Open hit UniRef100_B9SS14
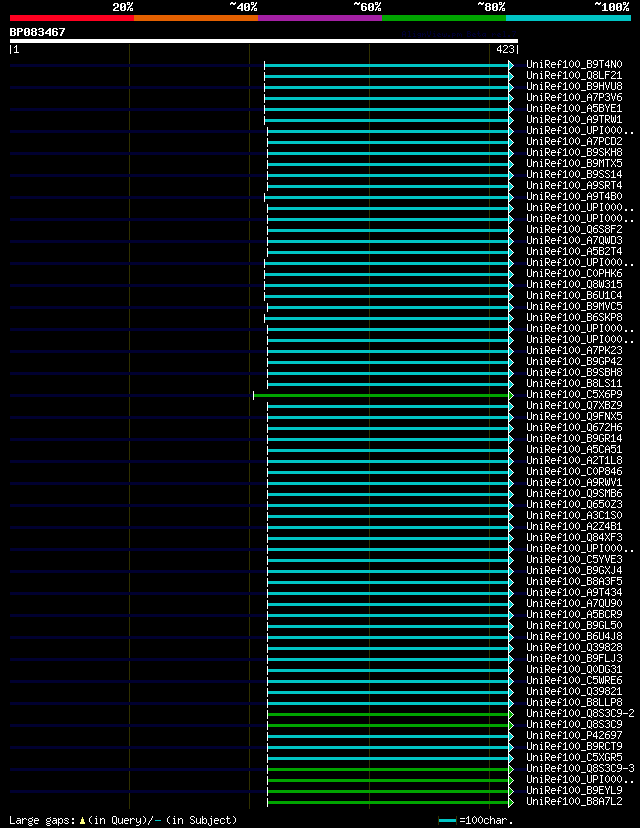This screenshot has height=828, width=640. (574, 174)
